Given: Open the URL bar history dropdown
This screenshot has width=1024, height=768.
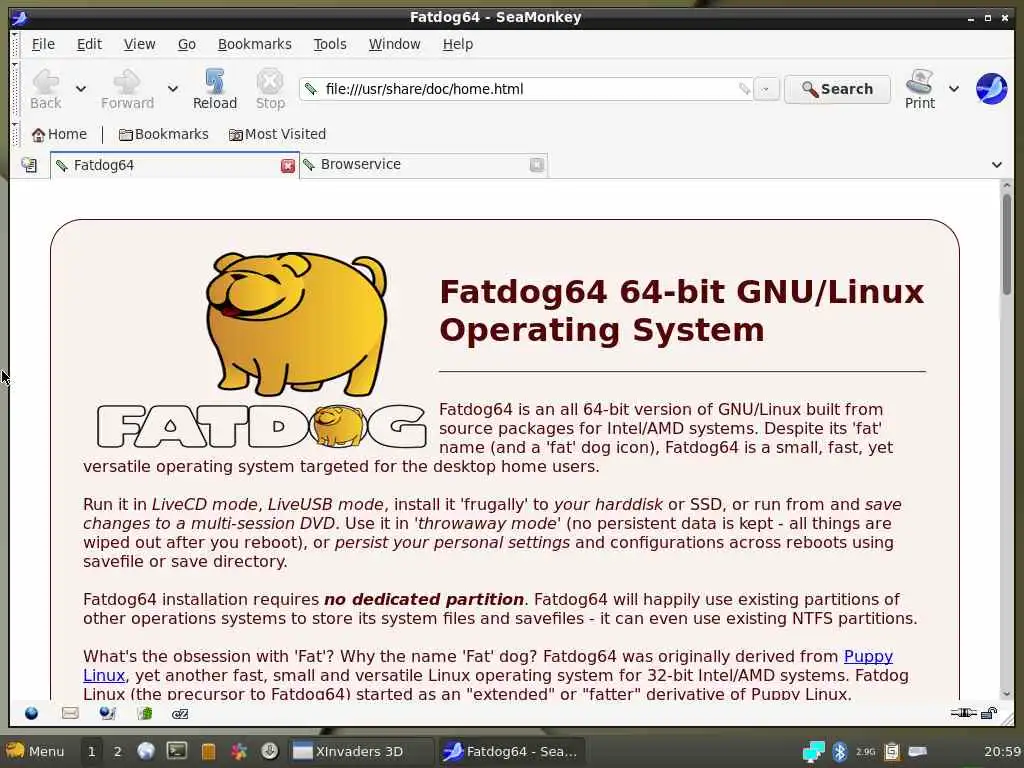Looking at the screenshot, I should 766,89.
